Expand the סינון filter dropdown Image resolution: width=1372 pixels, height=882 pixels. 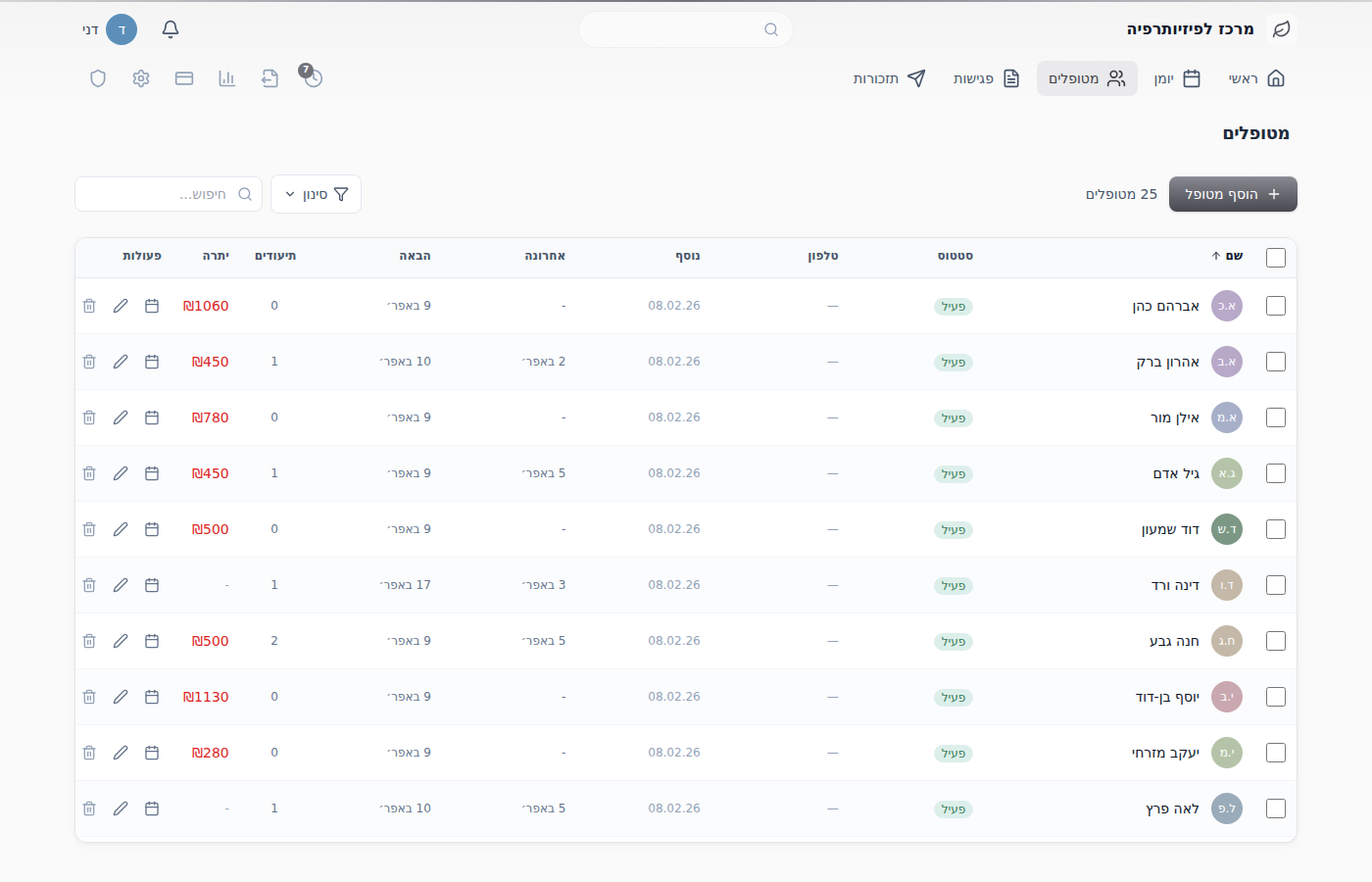(x=316, y=194)
